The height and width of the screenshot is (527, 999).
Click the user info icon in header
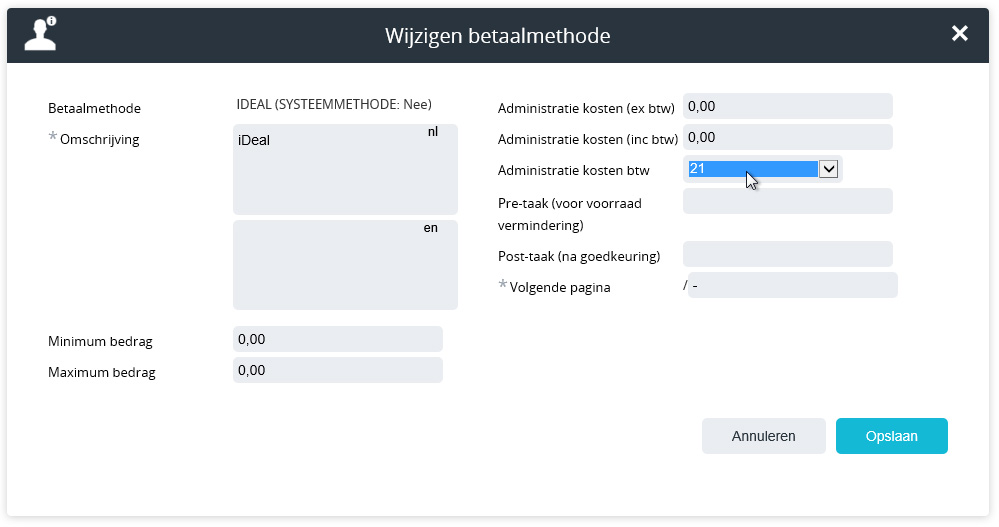[40, 34]
